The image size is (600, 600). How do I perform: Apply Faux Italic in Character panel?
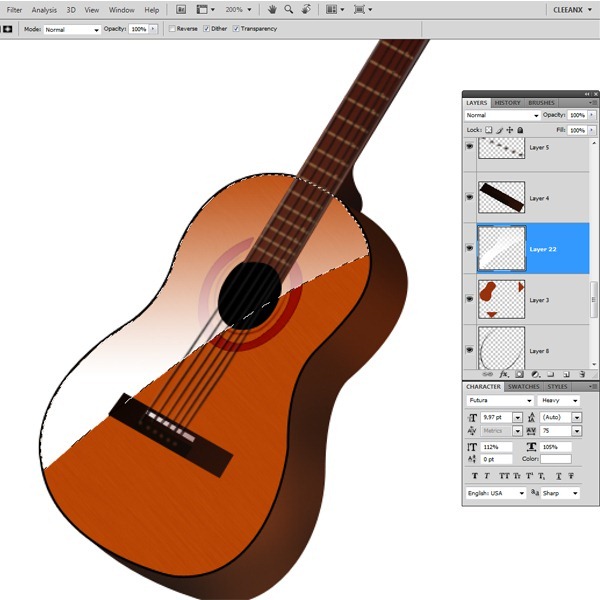pos(487,476)
